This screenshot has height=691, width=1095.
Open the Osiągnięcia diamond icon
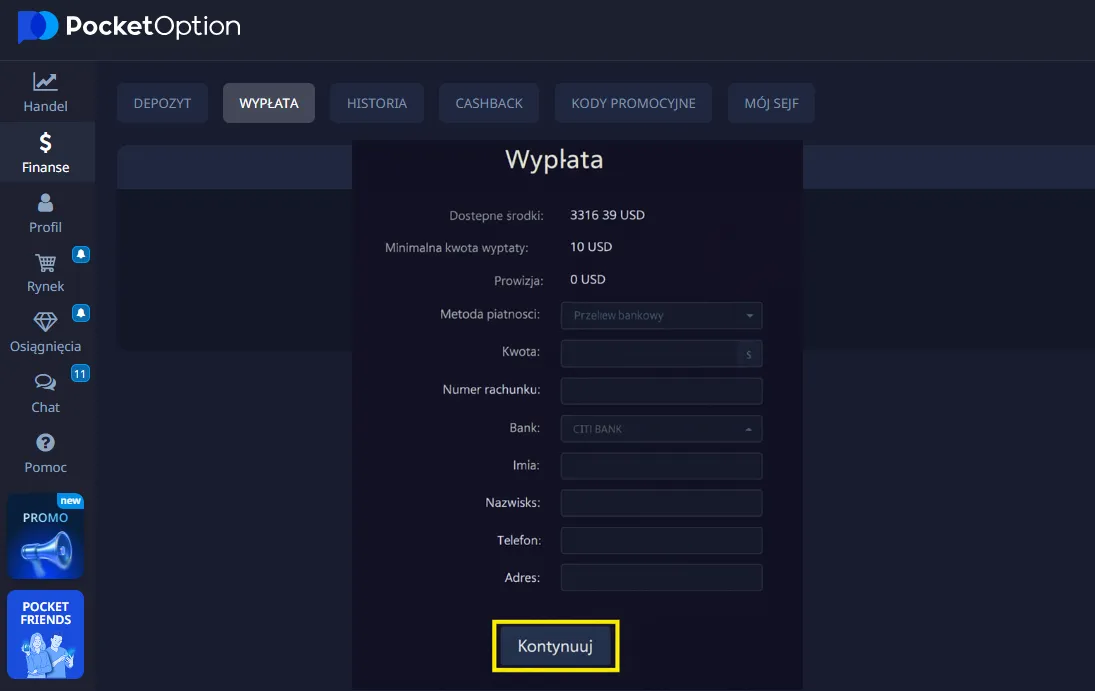[x=45, y=322]
